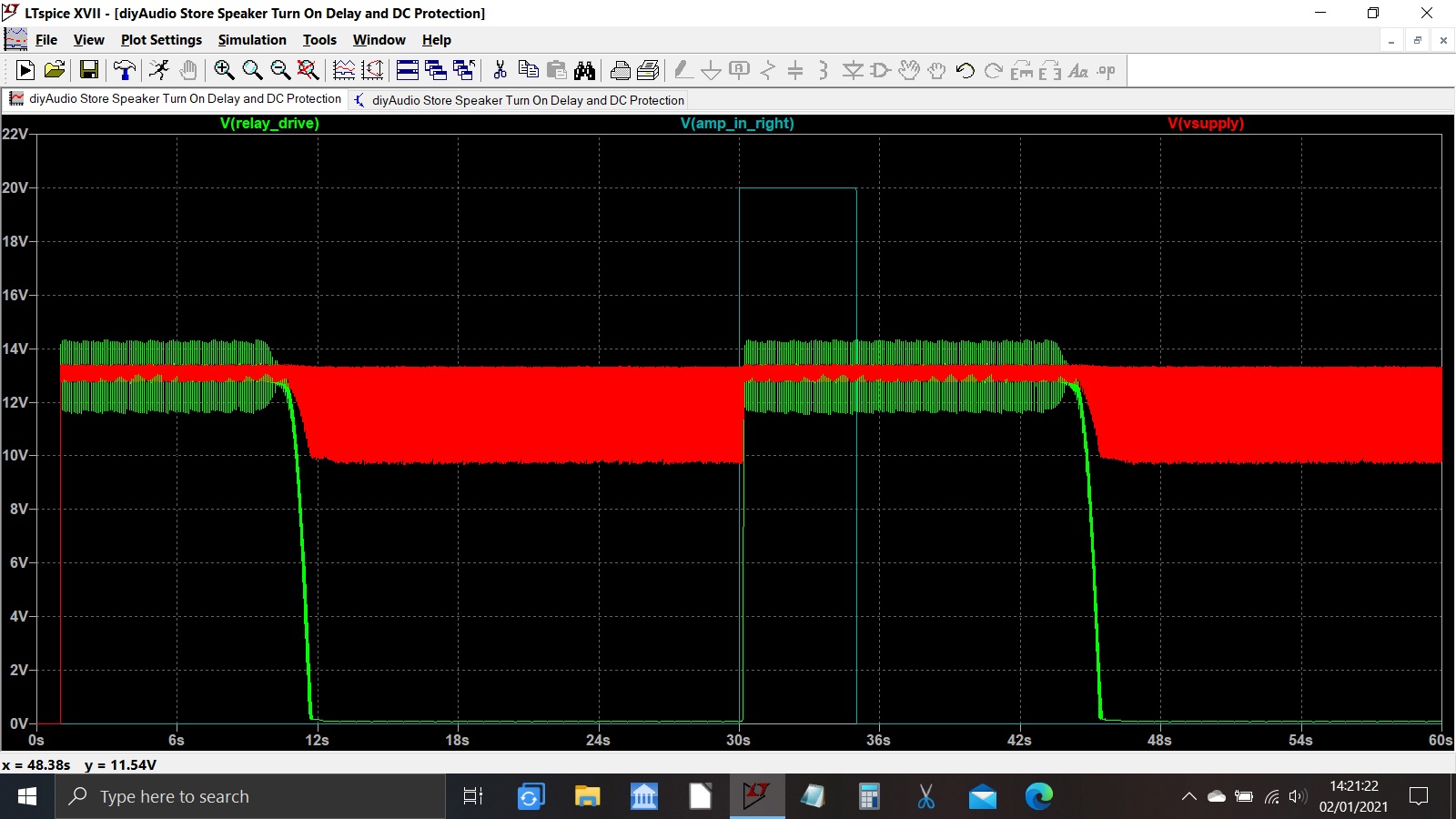
Task: Click the Copy documents icon
Action: point(528,70)
